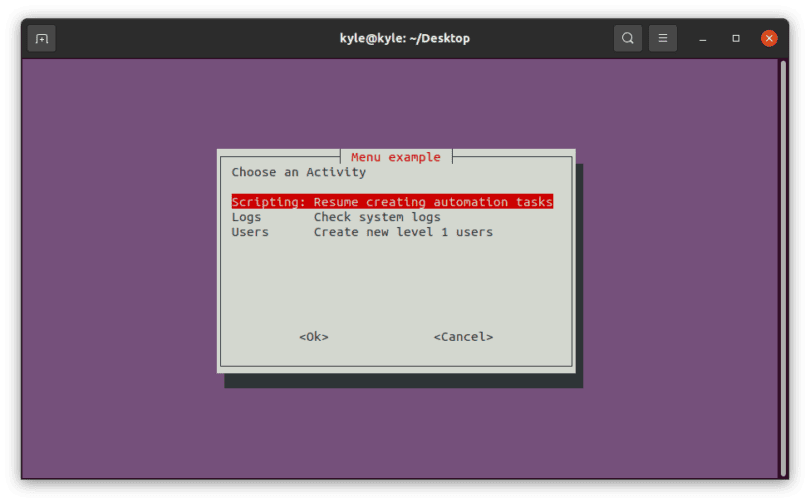
Task: Click the 'Choose an Activity' prompt text
Action: click(299, 172)
